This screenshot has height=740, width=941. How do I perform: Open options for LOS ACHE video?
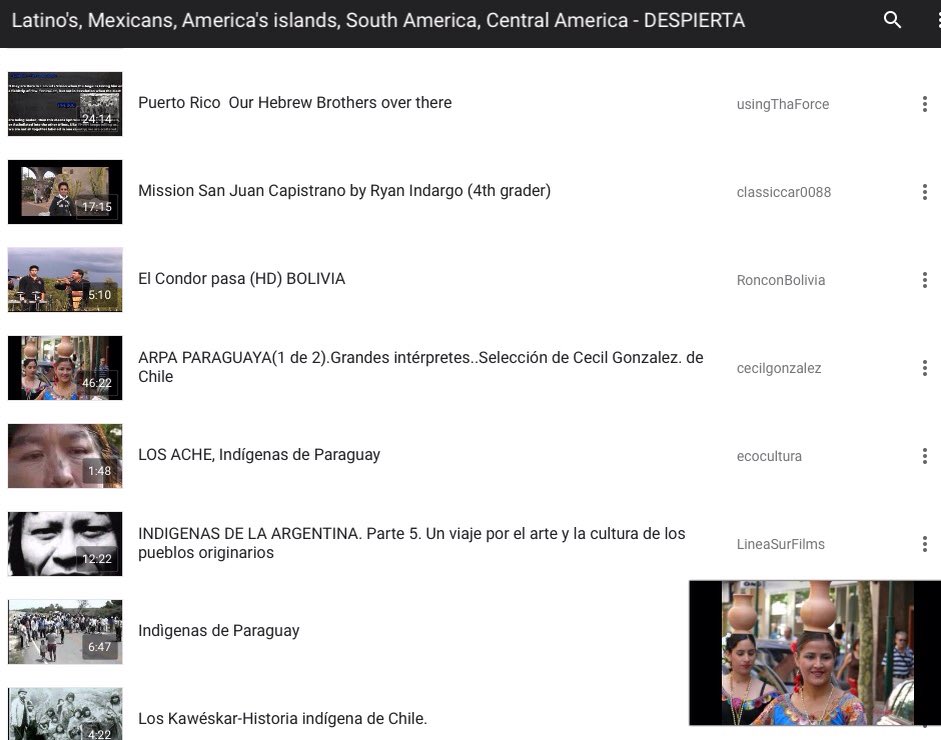(x=925, y=455)
